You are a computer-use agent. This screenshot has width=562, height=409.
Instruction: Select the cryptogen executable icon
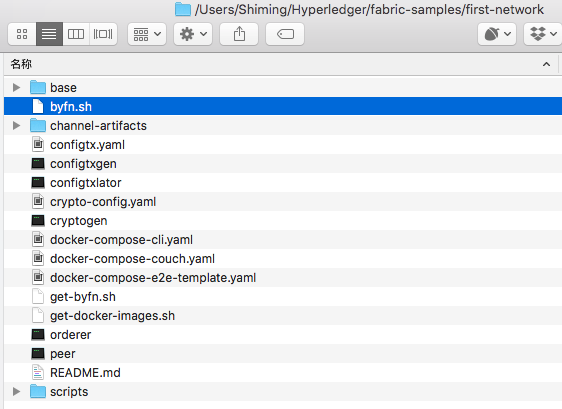(38, 220)
